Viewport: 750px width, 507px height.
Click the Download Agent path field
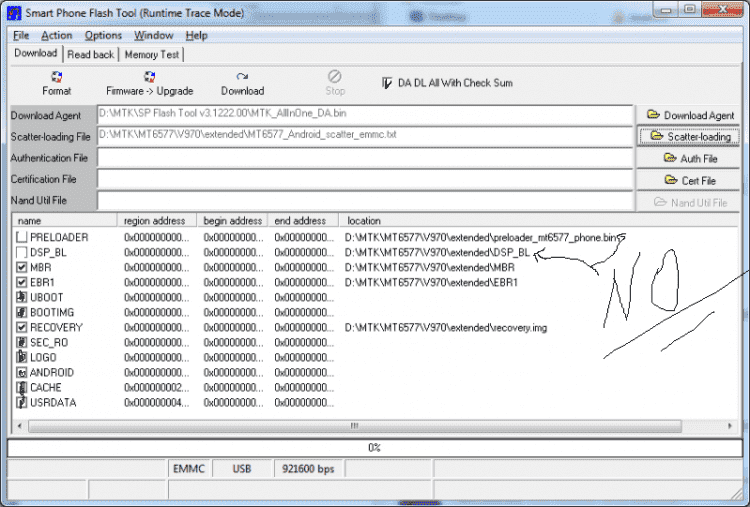click(365, 115)
